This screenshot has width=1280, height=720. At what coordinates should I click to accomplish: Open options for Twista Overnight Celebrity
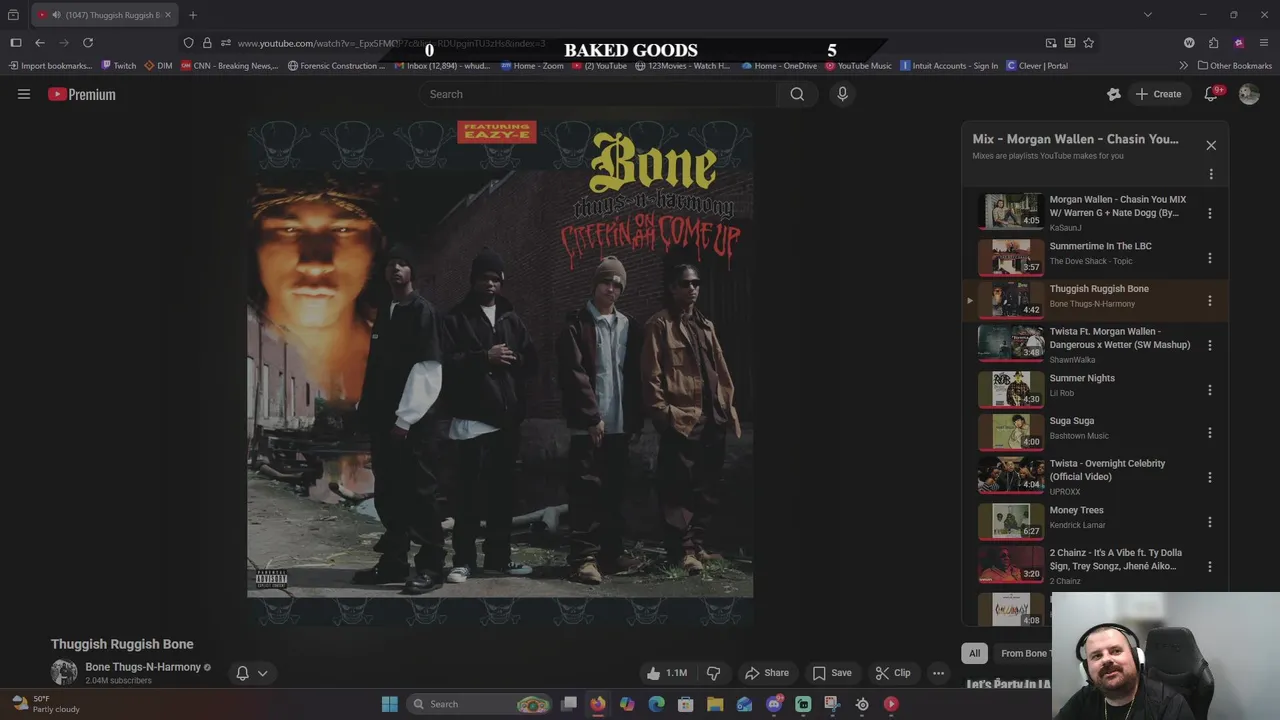[1210, 477]
